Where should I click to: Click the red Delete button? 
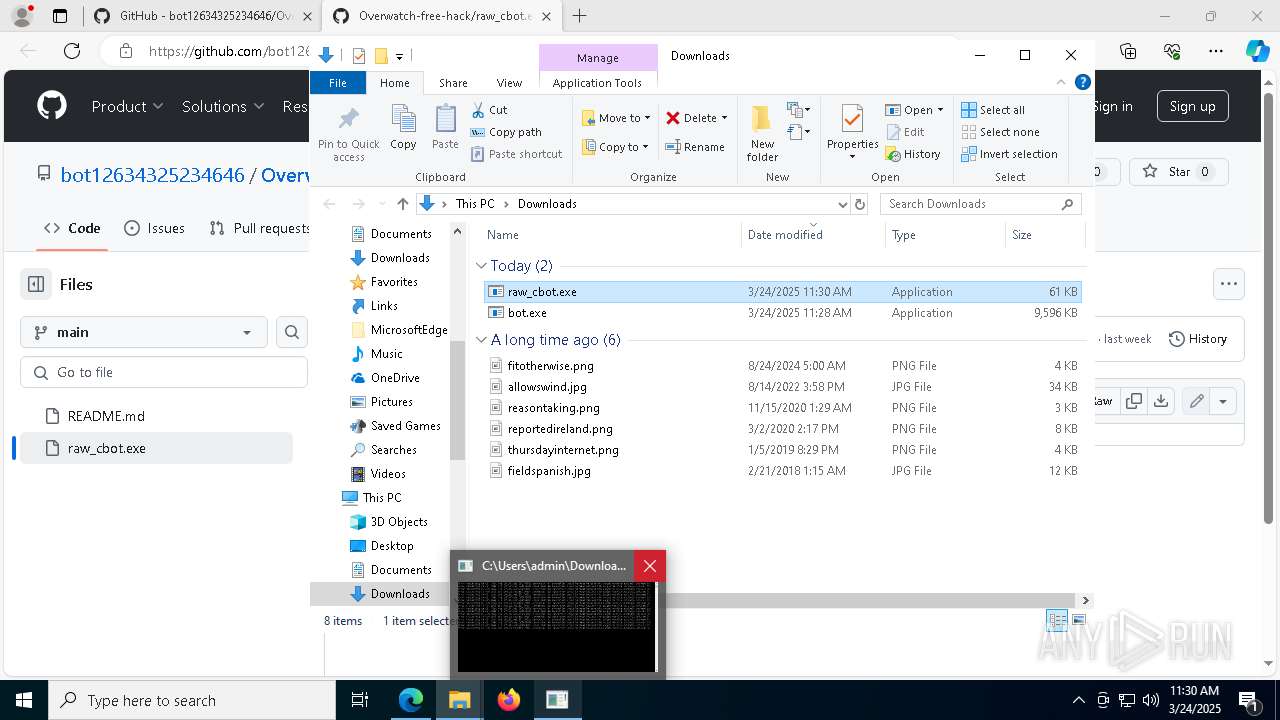tap(697, 118)
